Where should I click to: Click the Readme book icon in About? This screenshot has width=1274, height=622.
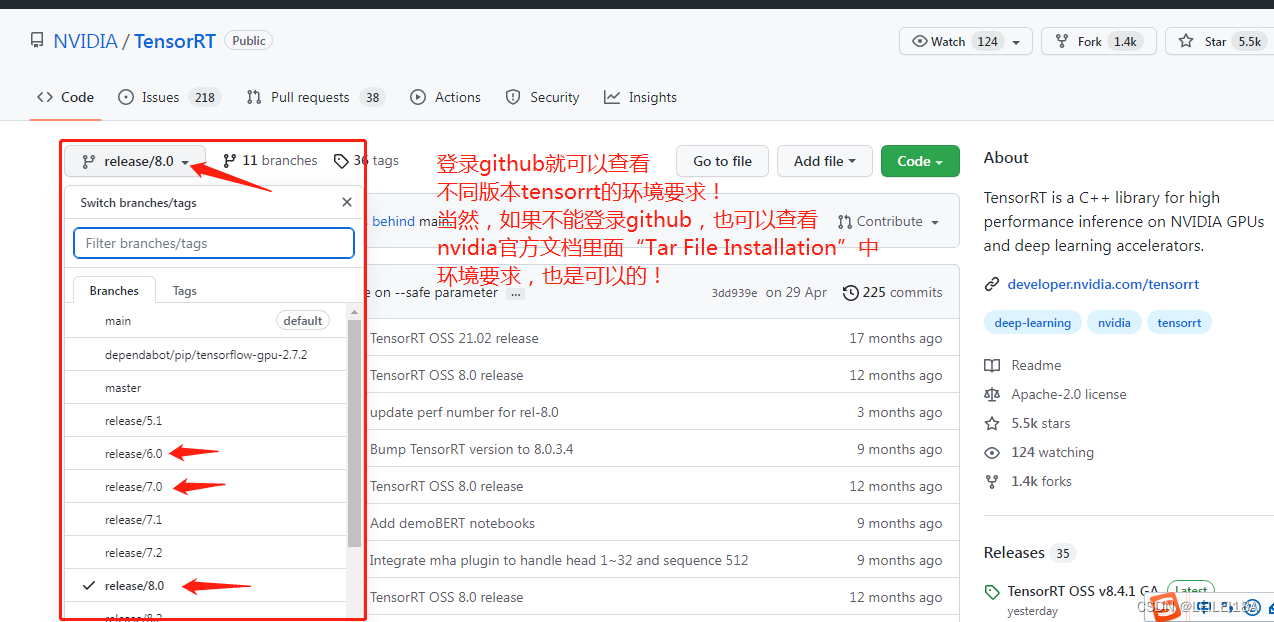991,365
